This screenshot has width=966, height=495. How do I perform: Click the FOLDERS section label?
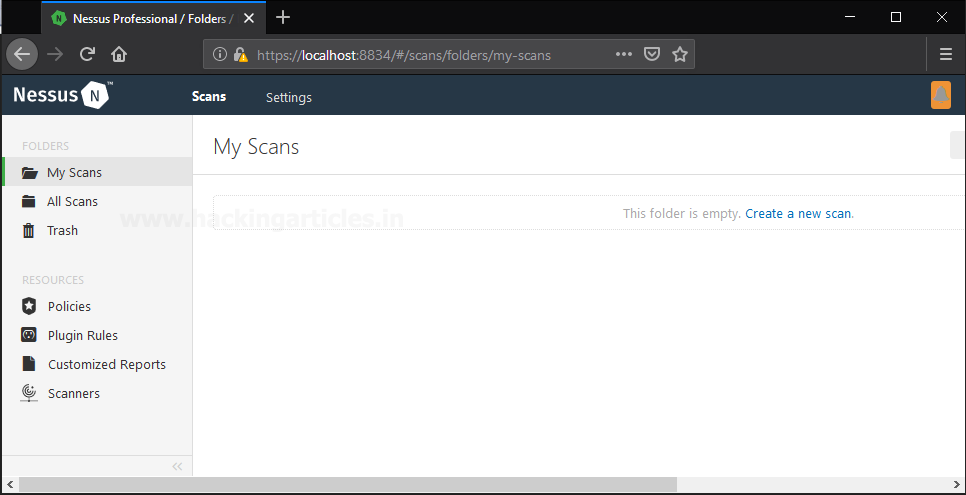pyautogui.click(x=46, y=146)
